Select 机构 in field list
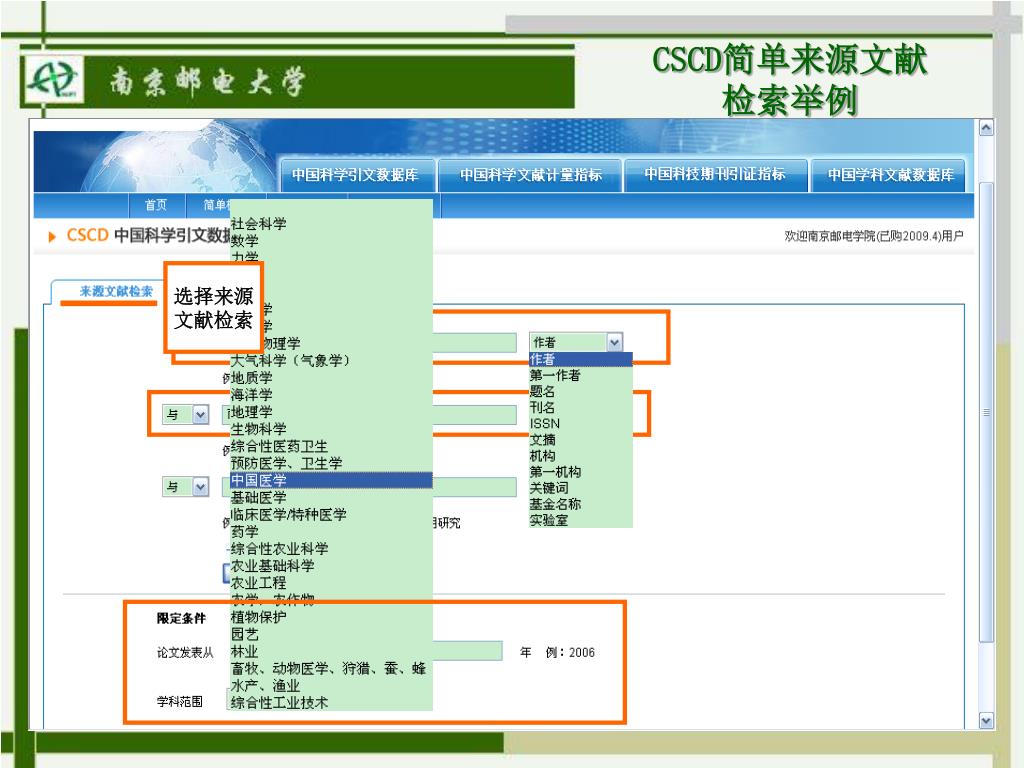 click(581, 456)
